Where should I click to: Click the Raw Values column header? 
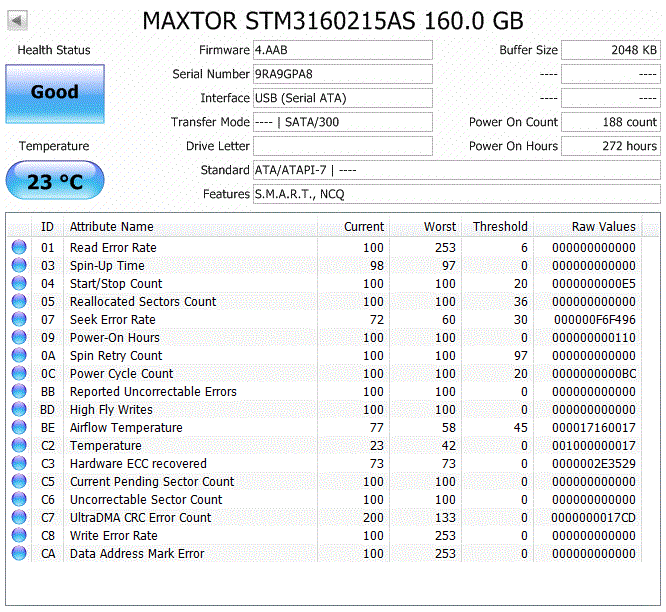point(603,227)
